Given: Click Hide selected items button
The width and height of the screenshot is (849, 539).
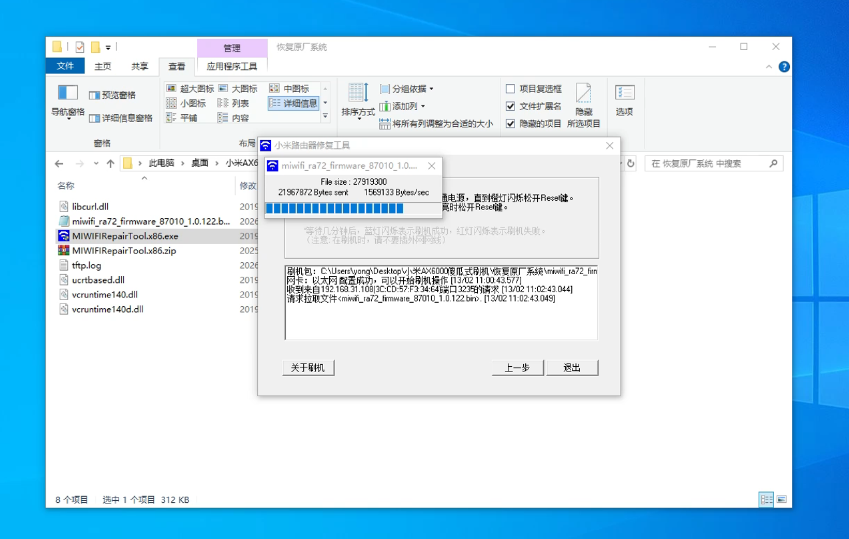Looking at the screenshot, I should 584,106.
